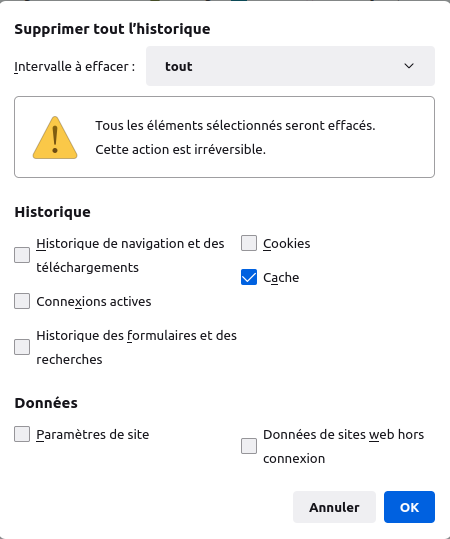Image resolution: width=450 pixels, height=539 pixels.
Task: Click the "Cette action est irréversible" warning text
Action: [180, 150]
